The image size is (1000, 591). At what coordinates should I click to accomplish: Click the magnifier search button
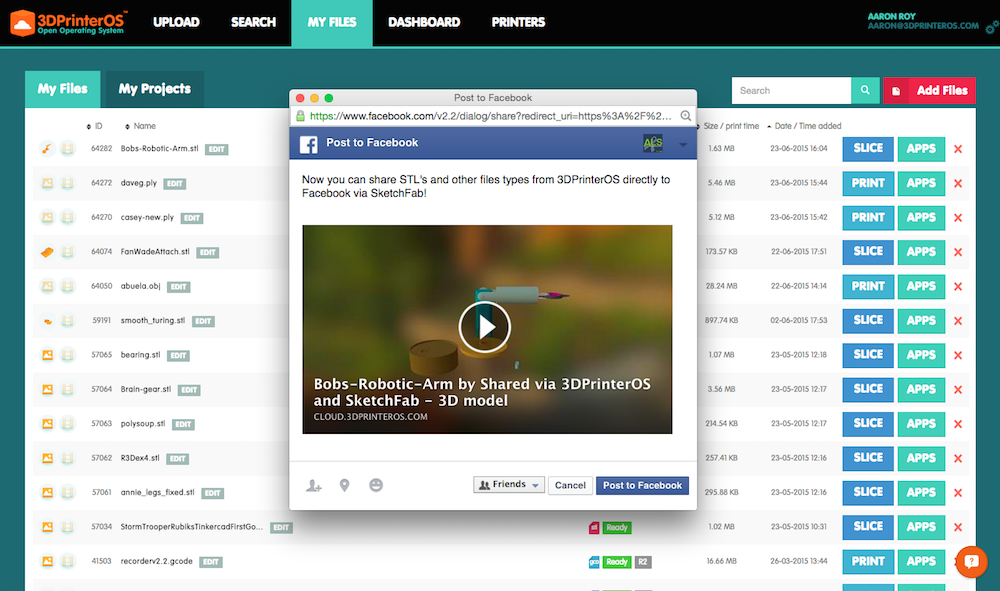[x=865, y=91]
